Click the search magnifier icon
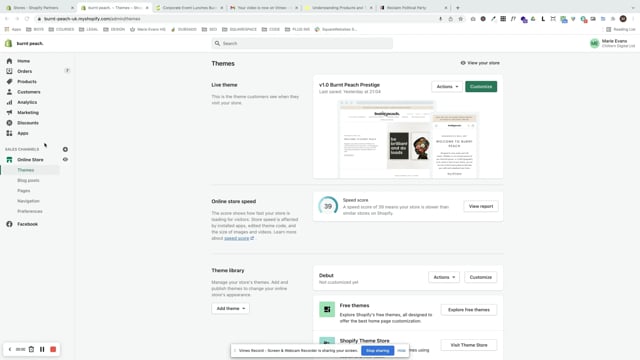 [218, 43]
